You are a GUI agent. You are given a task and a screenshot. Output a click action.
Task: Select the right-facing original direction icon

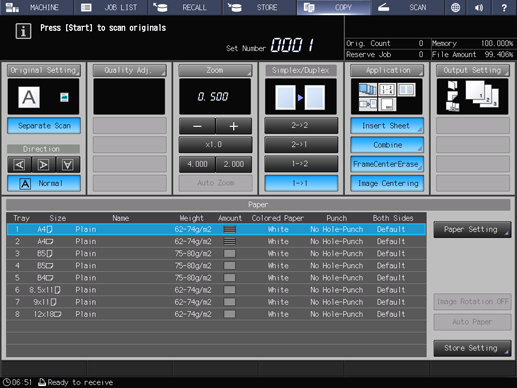click(43, 165)
